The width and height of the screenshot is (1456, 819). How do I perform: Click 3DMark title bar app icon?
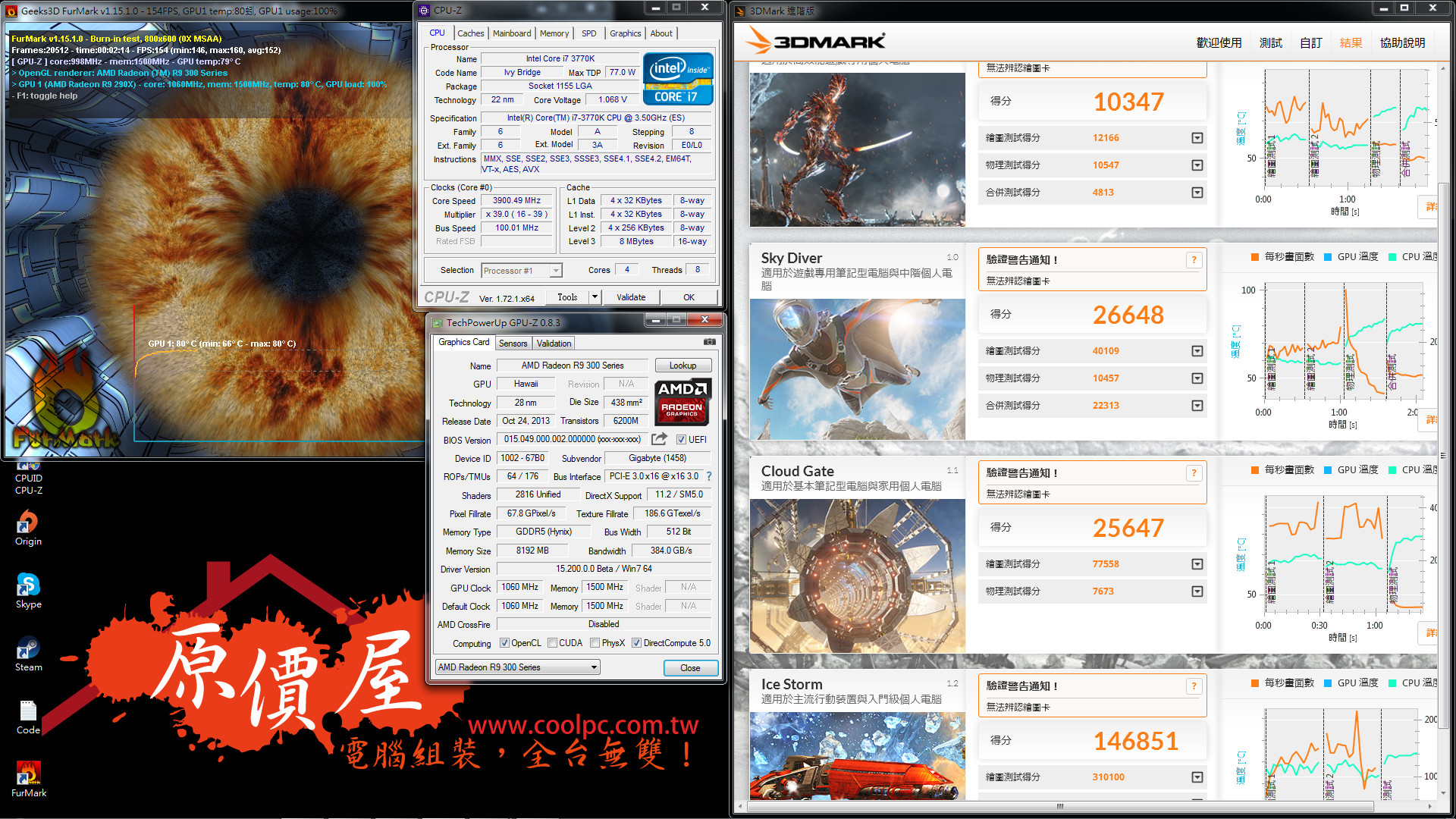pos(740,11)
